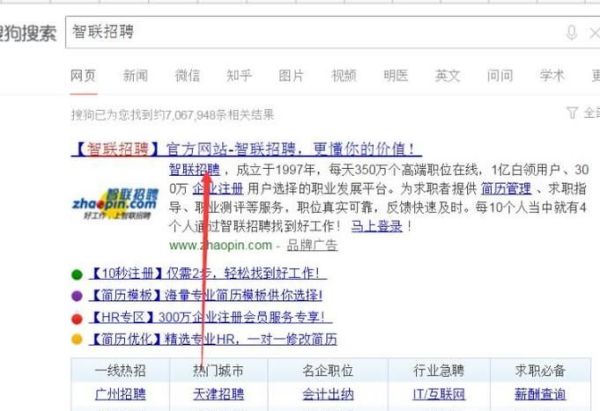Click the 薪酬查询 link
The width and height of the screenshot is (600, 411).
(540, 394)
